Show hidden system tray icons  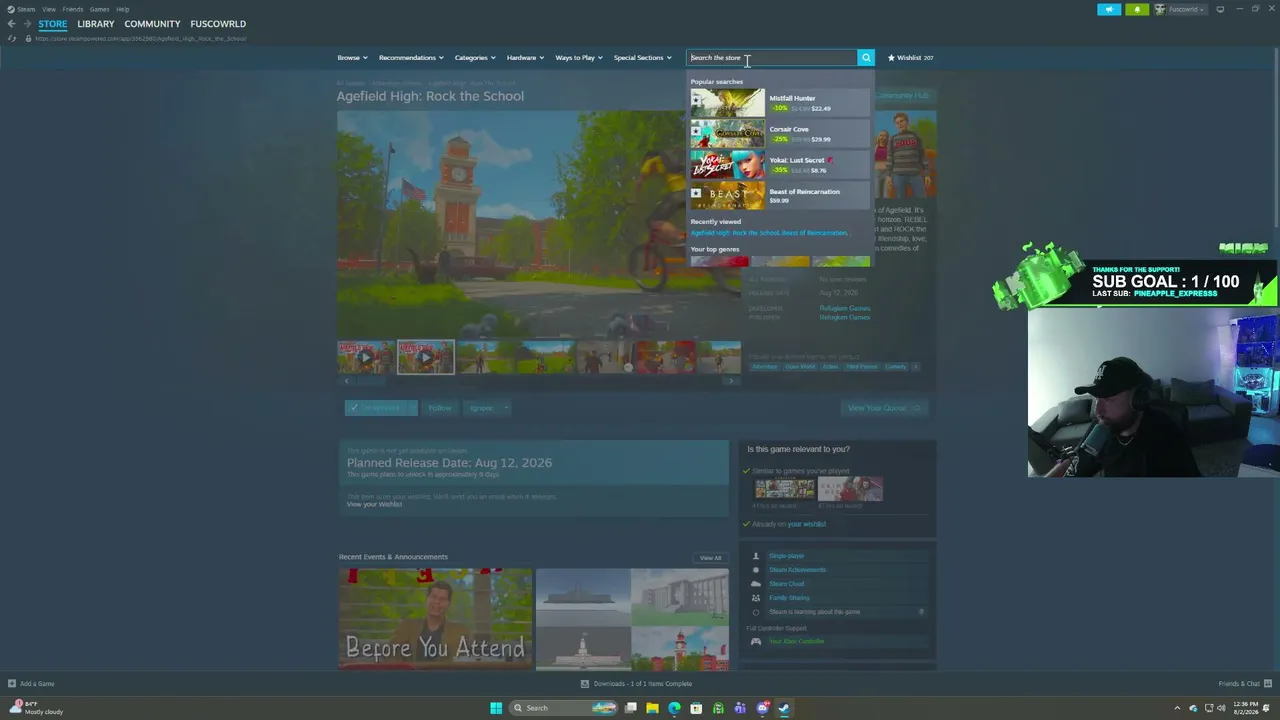[1177, 708]
